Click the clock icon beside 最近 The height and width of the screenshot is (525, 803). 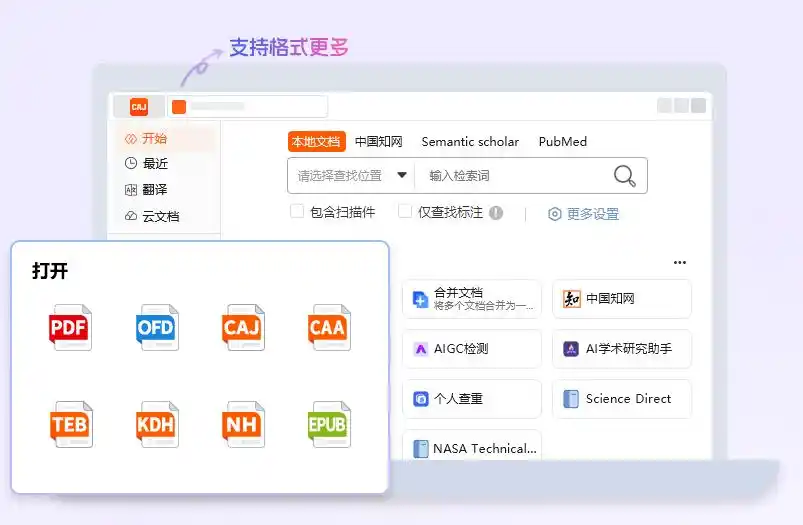[131, 163]
